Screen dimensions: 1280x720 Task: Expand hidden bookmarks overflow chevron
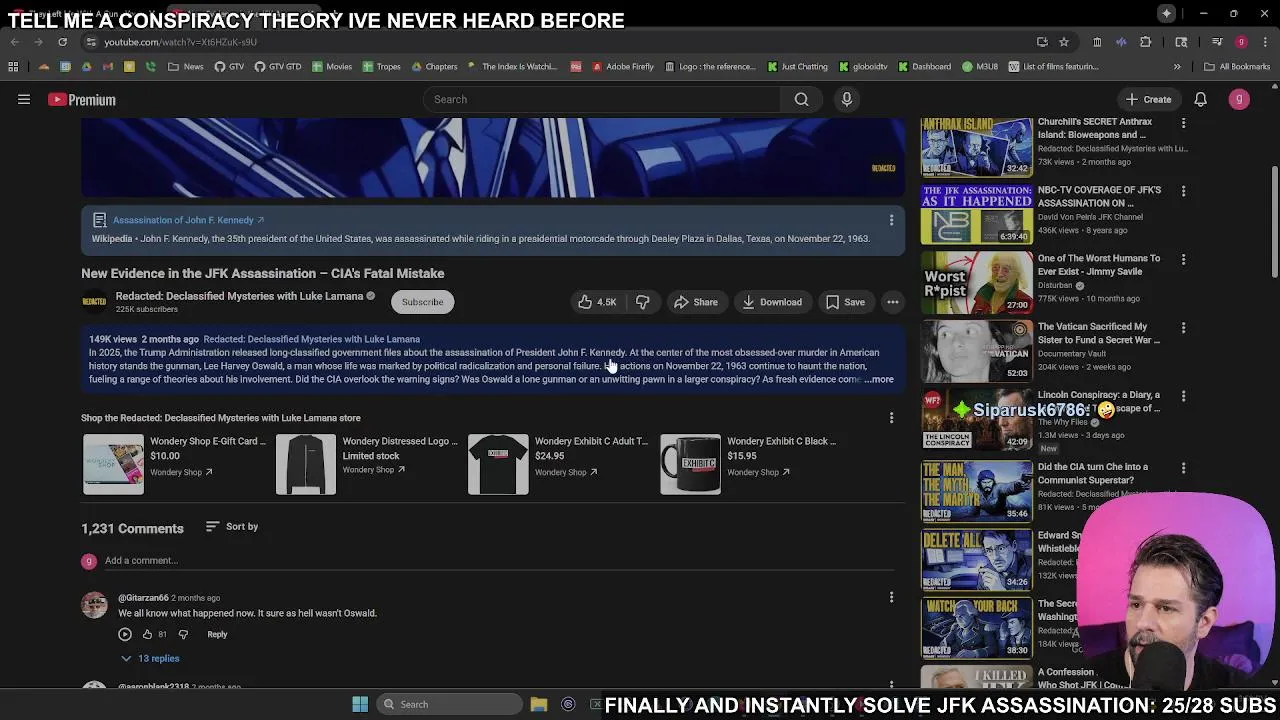(1177, 67)
